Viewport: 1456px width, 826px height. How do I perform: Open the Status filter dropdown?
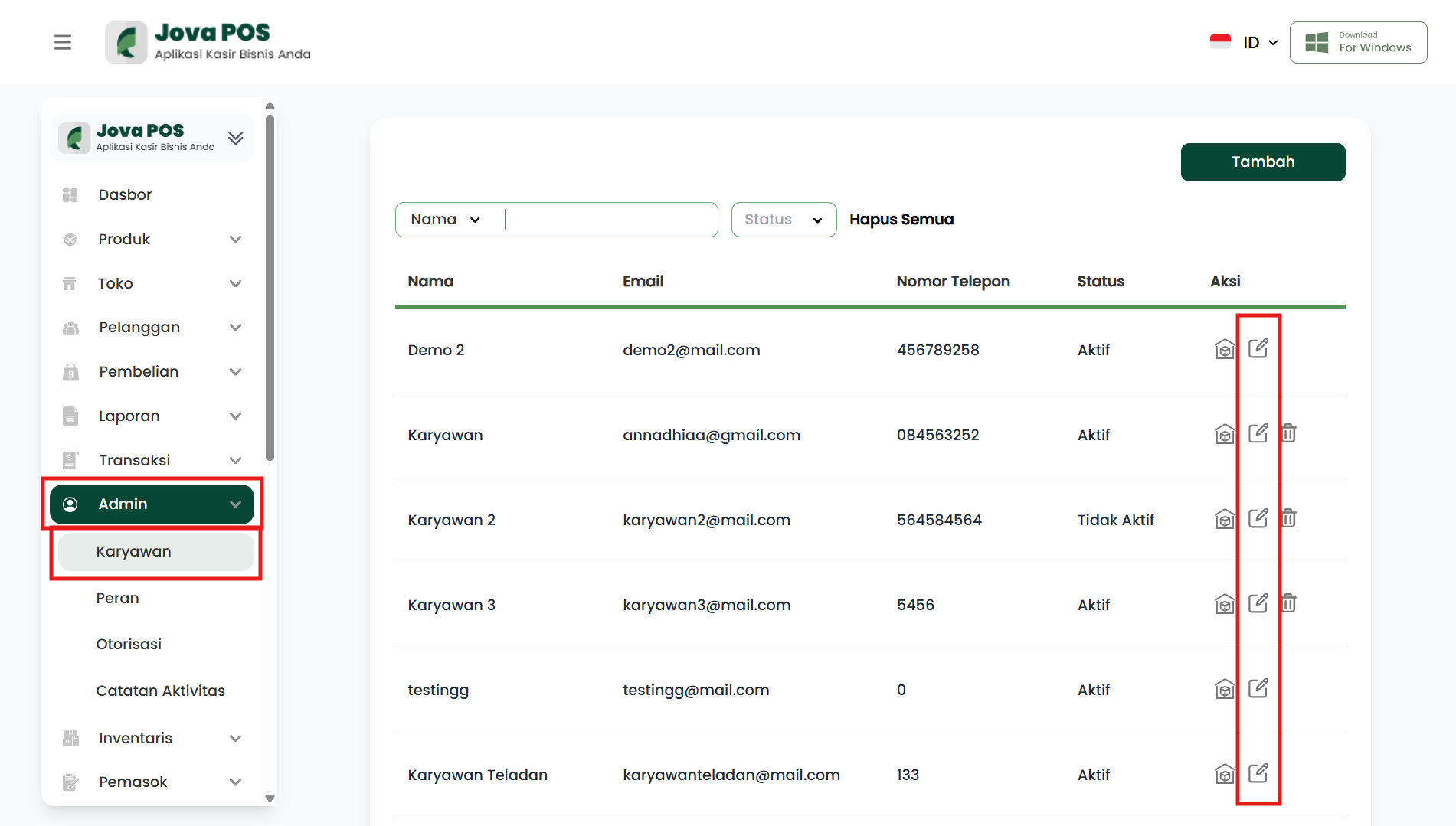coord(783,220)
